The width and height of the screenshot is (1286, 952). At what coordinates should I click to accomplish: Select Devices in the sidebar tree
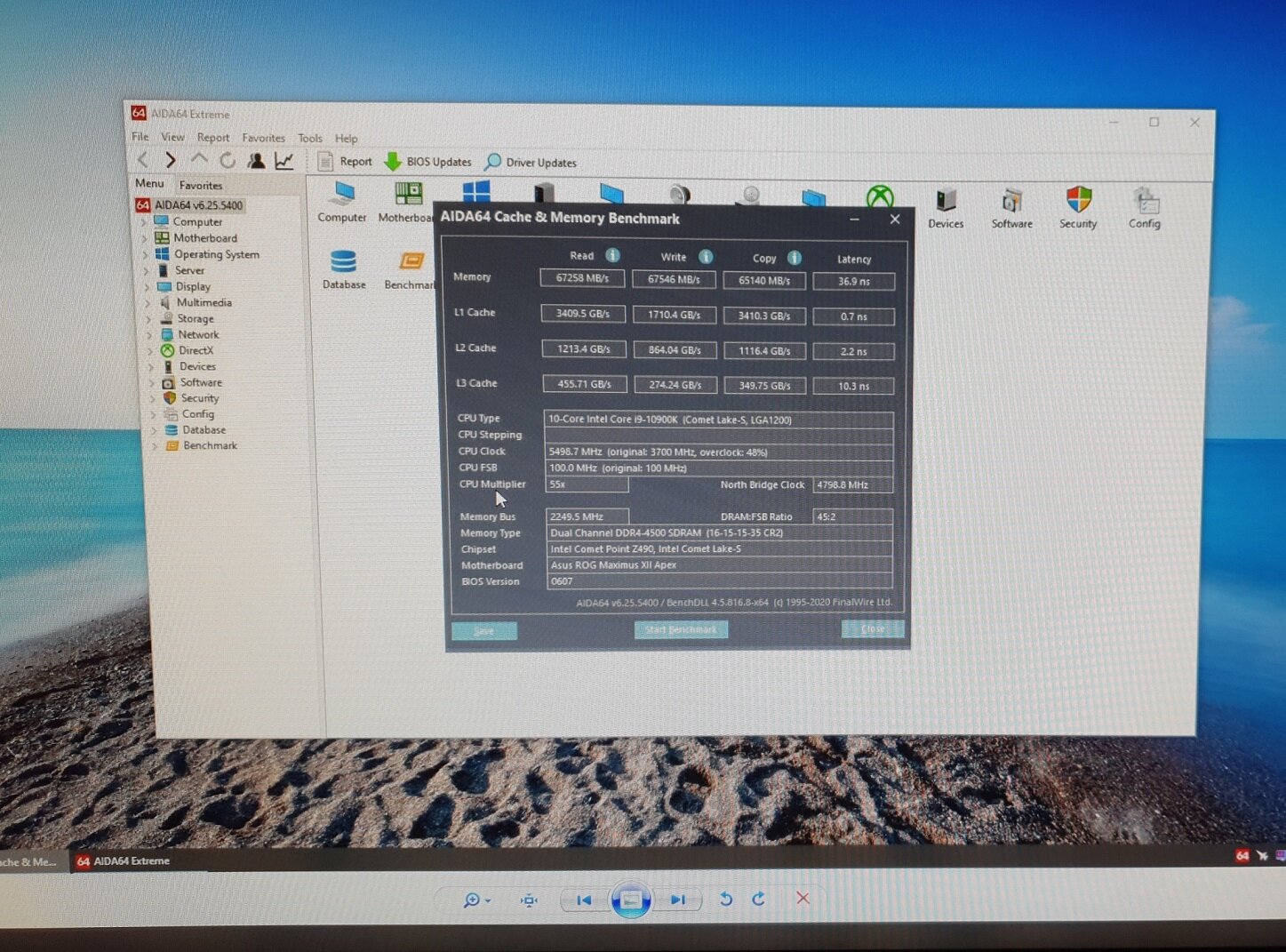[197, 366]
